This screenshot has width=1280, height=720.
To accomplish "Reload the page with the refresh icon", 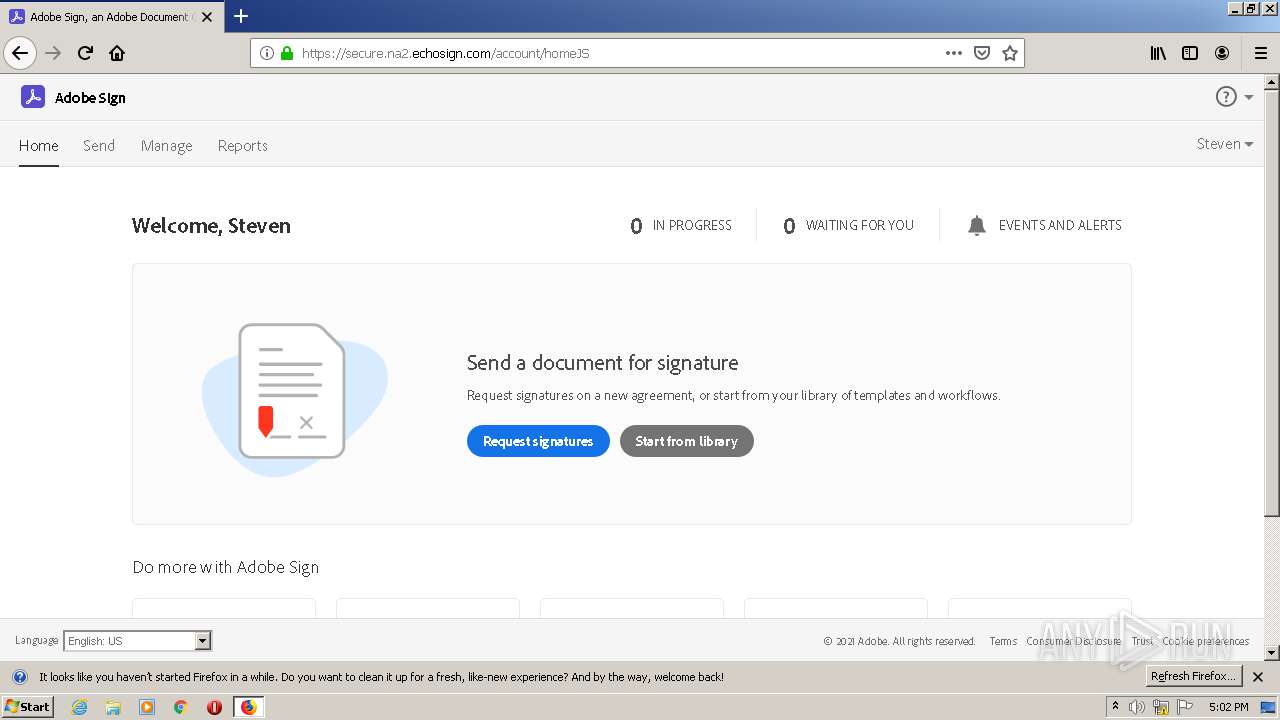I will point(85,53).
